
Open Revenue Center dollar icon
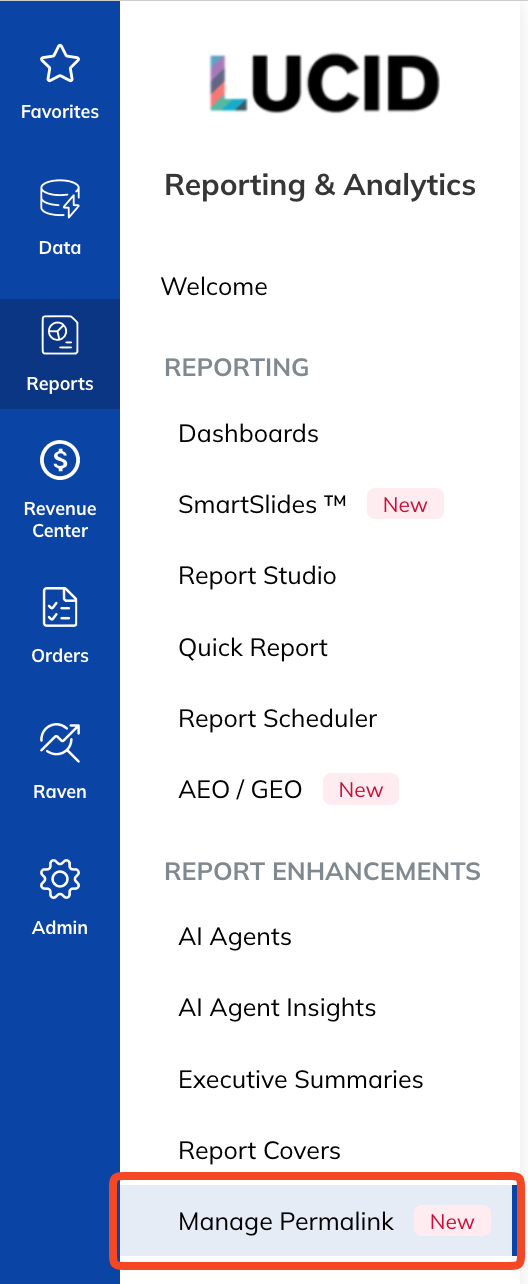tap(60, 461)
